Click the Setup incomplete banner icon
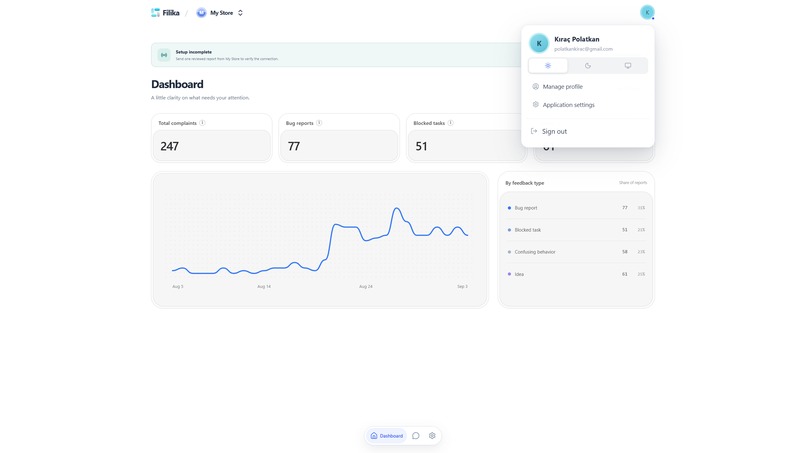 164,55
